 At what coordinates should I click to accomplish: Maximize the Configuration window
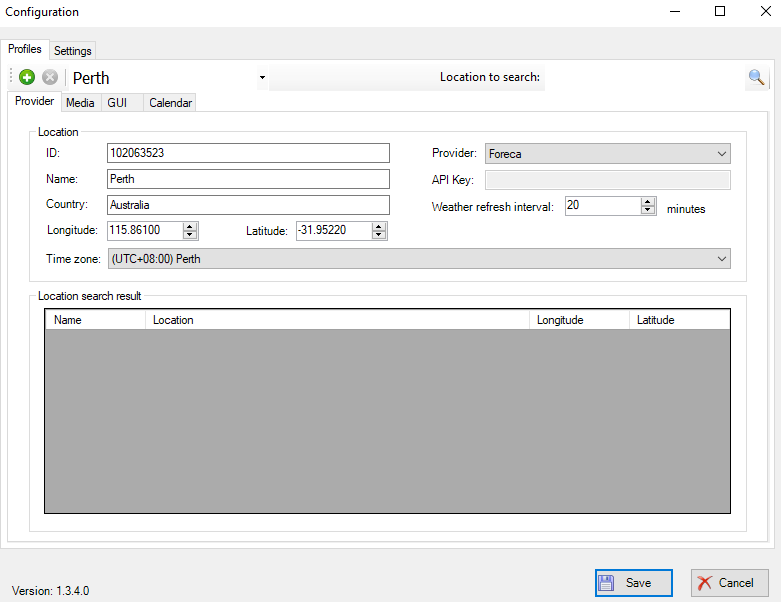coord(720,11)
